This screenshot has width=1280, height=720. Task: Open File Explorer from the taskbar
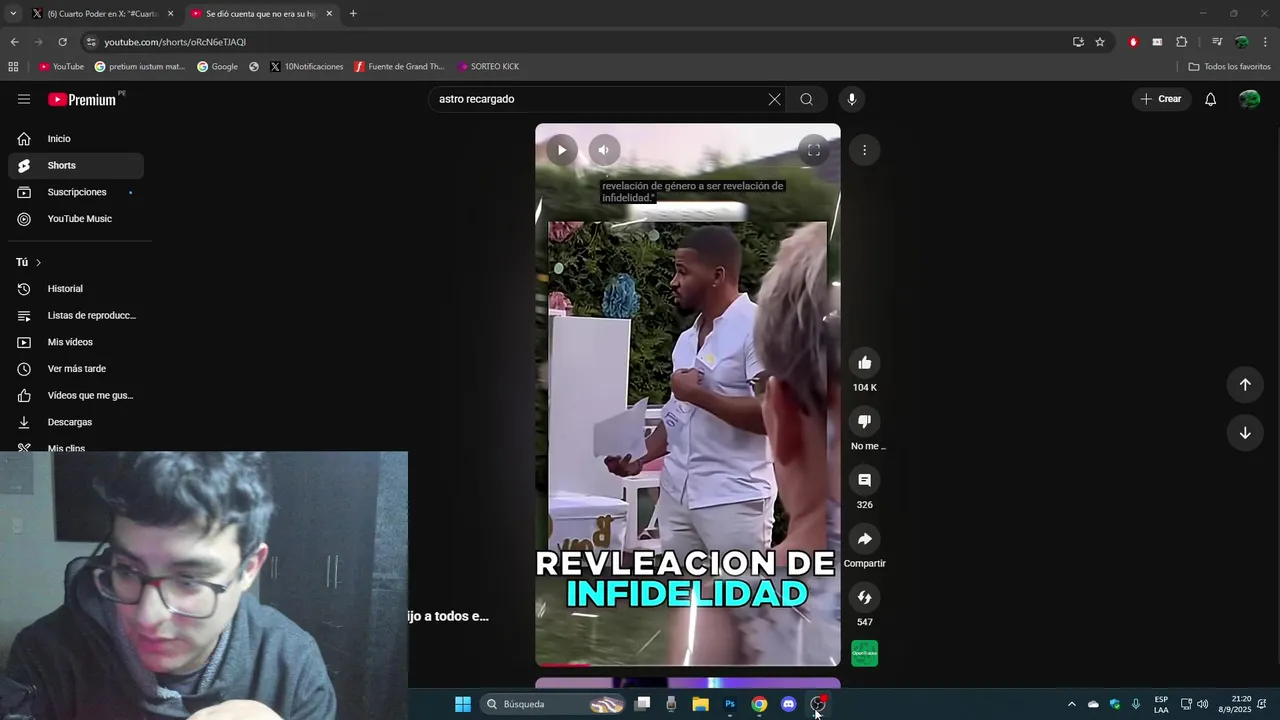pyautogui.click(x=700, y=704)
